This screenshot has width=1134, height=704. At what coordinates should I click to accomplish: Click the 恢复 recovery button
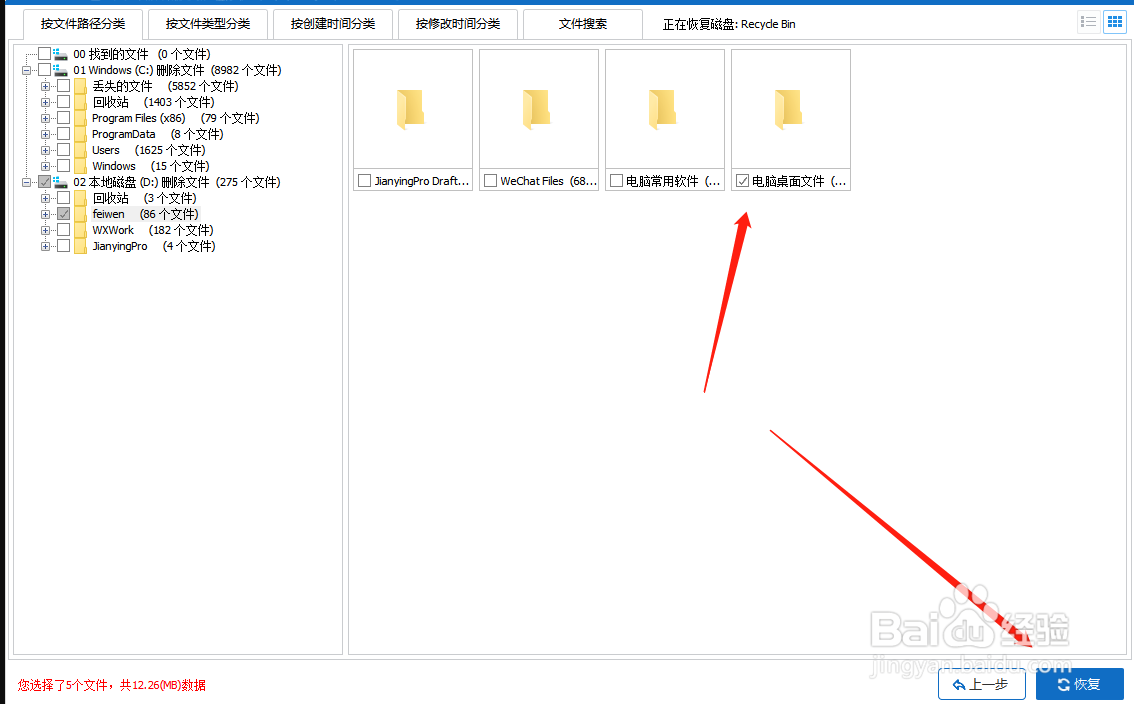[1079, 684]
